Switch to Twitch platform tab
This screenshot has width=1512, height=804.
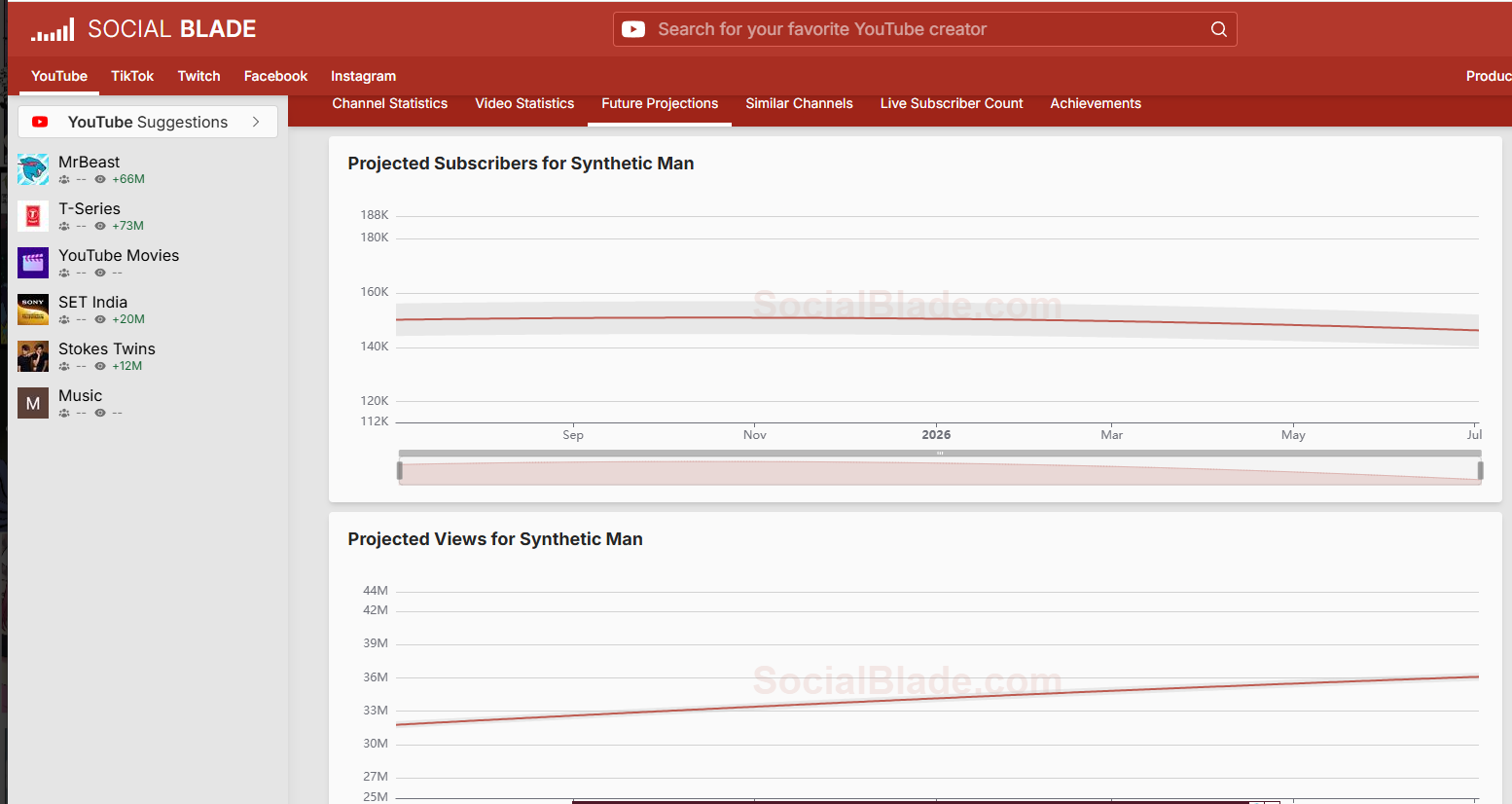click(x=198, y=76)
